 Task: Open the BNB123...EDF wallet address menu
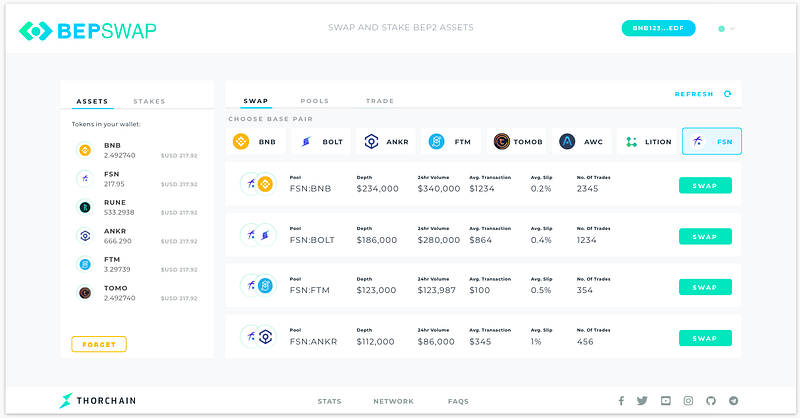coord(658,29)
